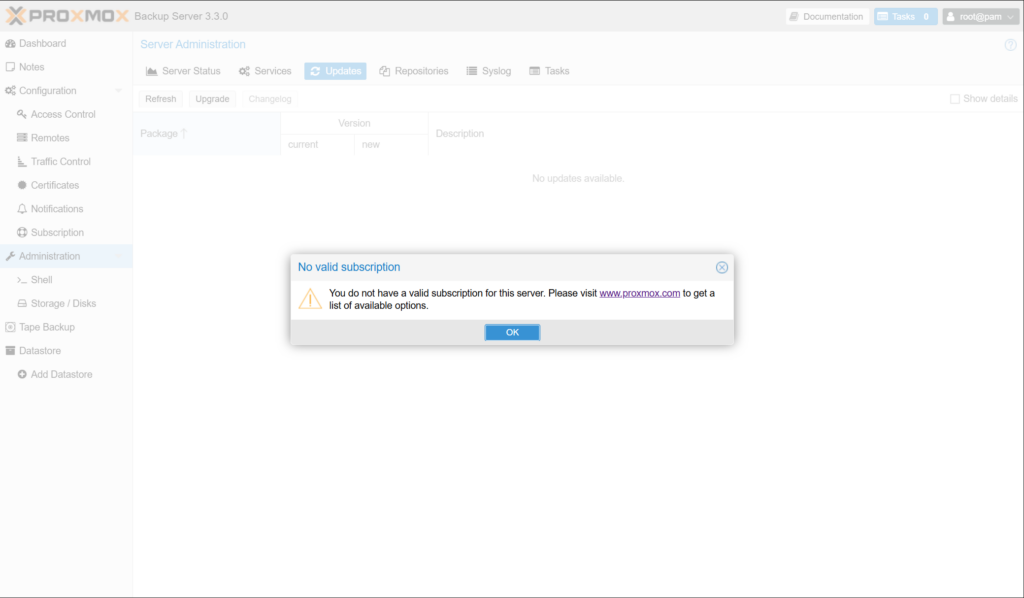Switch to the Repositories tab
The width and height of the screenshot is (1024, 598).
[413, 71]
